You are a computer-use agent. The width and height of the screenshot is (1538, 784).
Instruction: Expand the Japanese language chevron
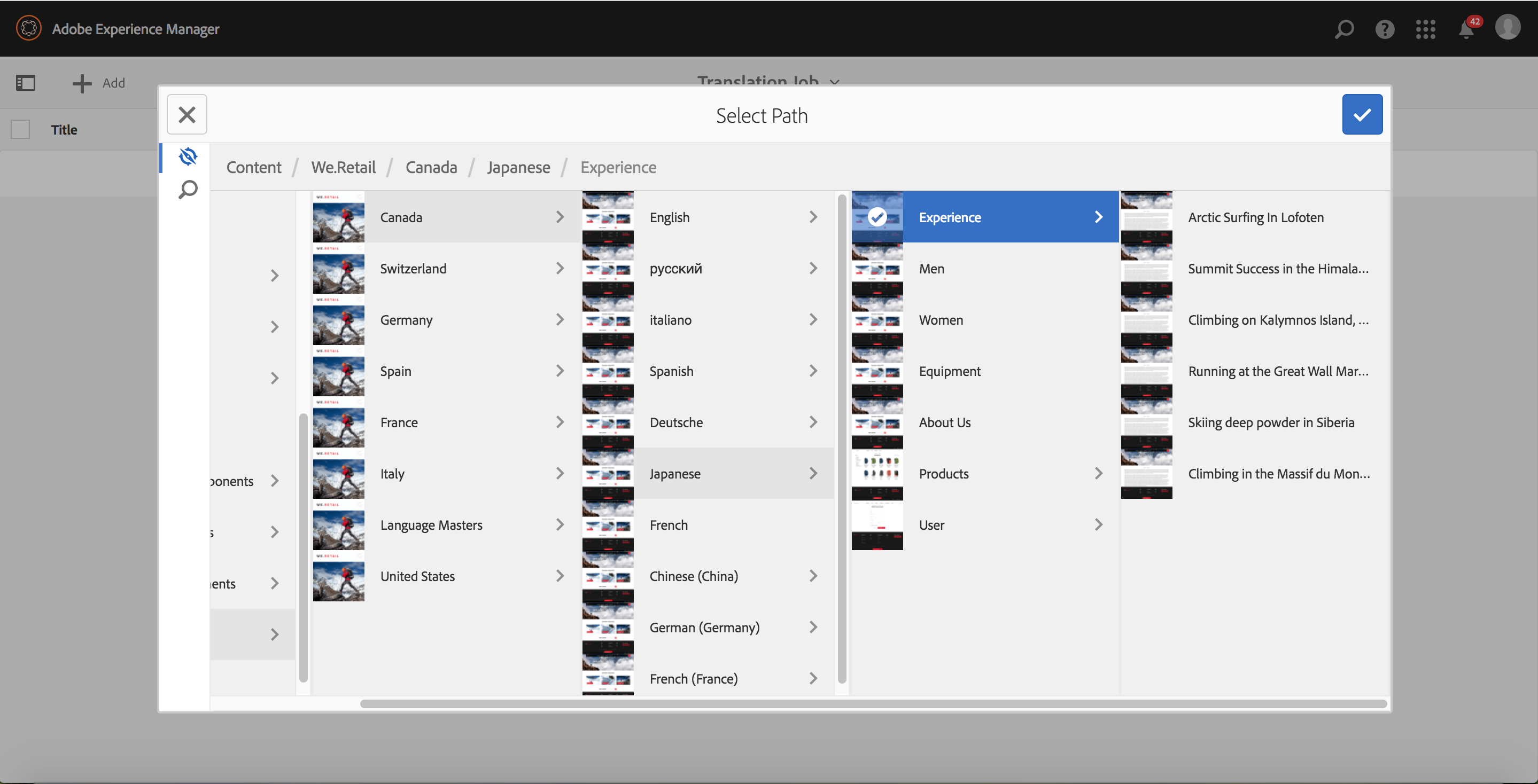[x=813, y=473]
